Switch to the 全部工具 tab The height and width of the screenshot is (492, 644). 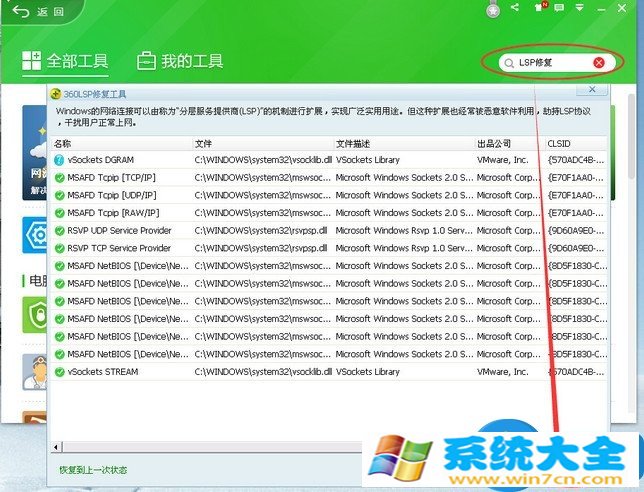[x=65, y=61]
